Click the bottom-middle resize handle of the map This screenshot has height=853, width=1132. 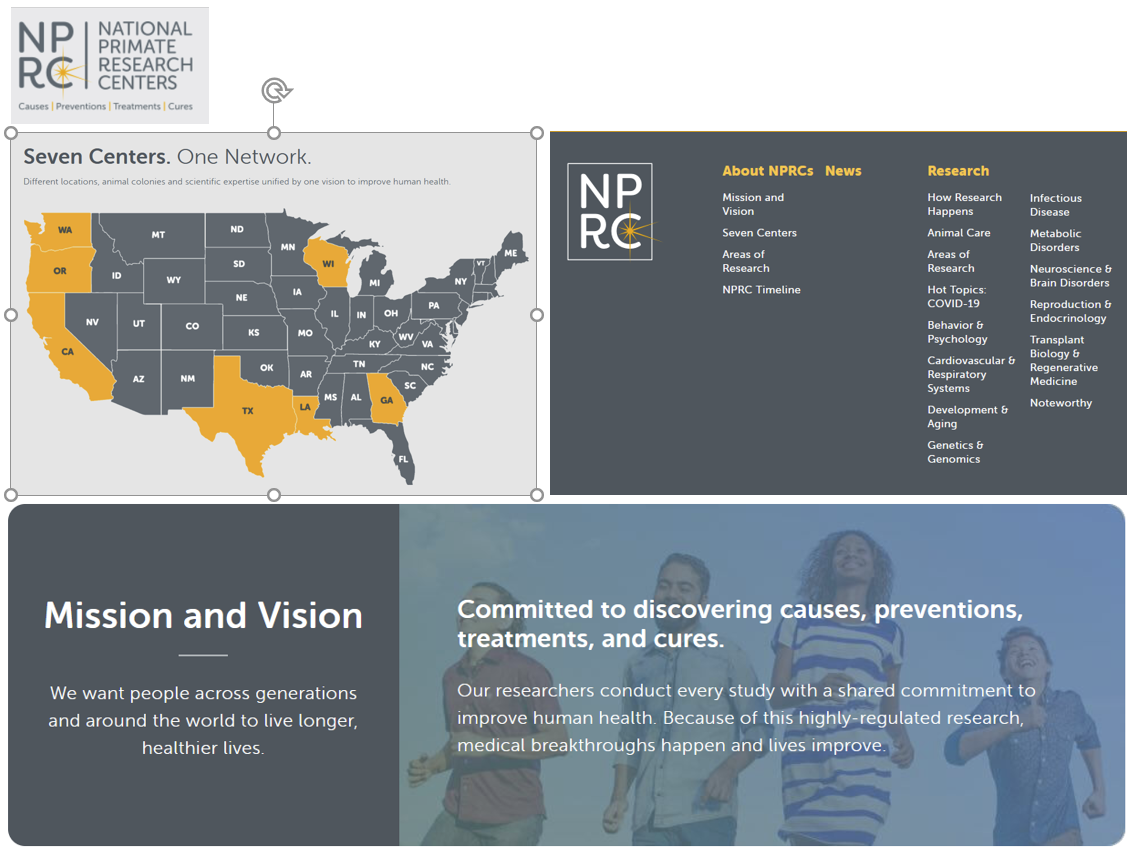tap(274, 494)
